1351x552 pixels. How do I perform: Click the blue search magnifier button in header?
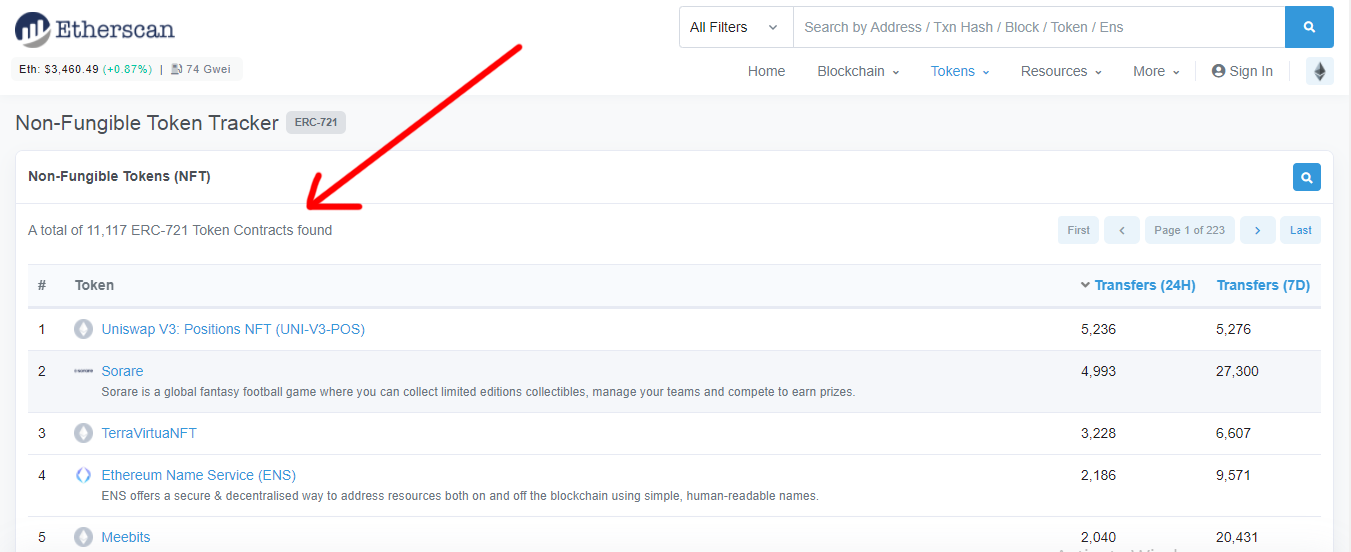coord(1309,27)
